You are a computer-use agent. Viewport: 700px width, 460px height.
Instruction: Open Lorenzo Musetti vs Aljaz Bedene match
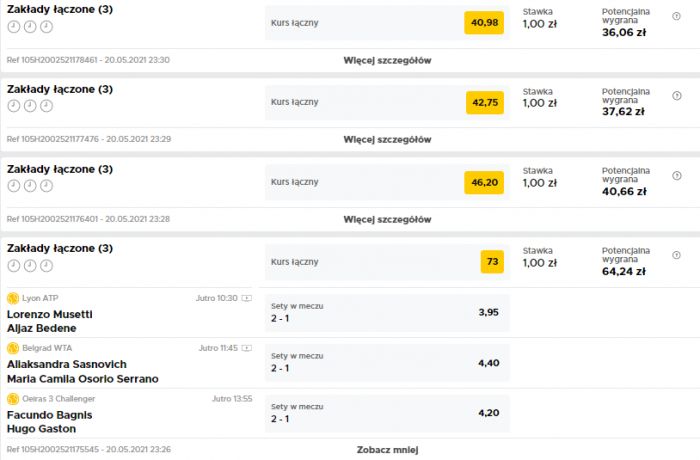click(50, 321)
